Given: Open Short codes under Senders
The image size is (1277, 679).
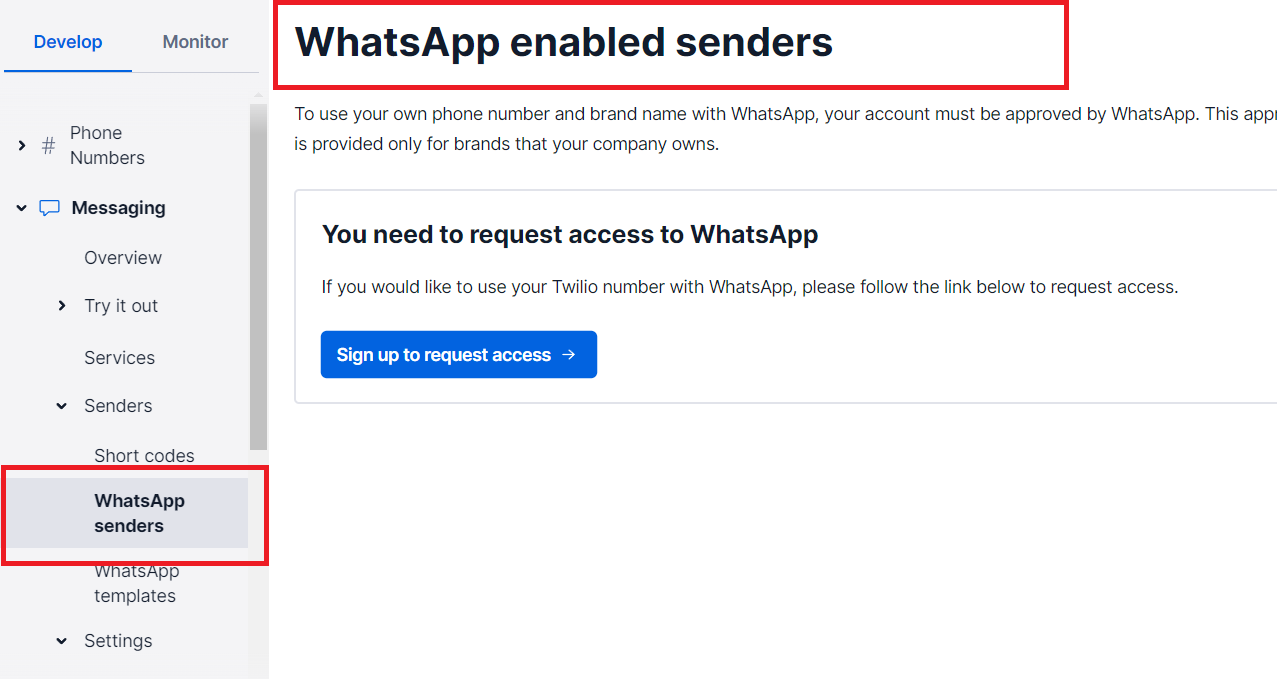Looking at the screenshot, I should [144, 456].
